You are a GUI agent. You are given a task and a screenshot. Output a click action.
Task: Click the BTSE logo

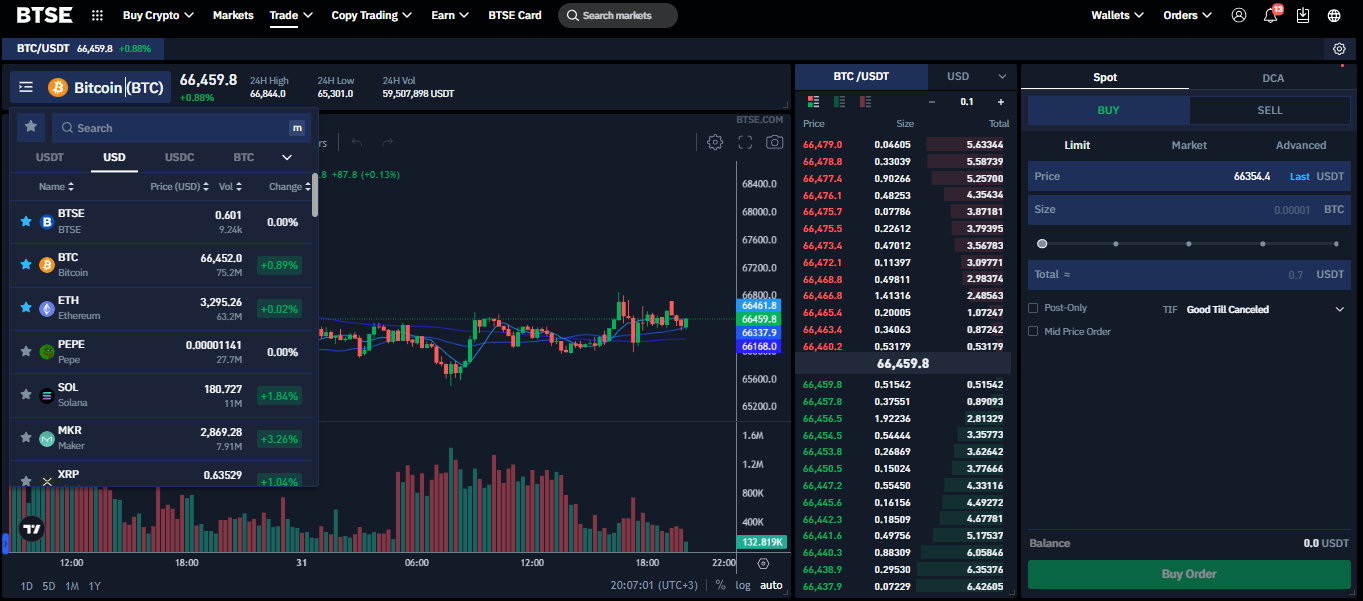pos(43,15)
